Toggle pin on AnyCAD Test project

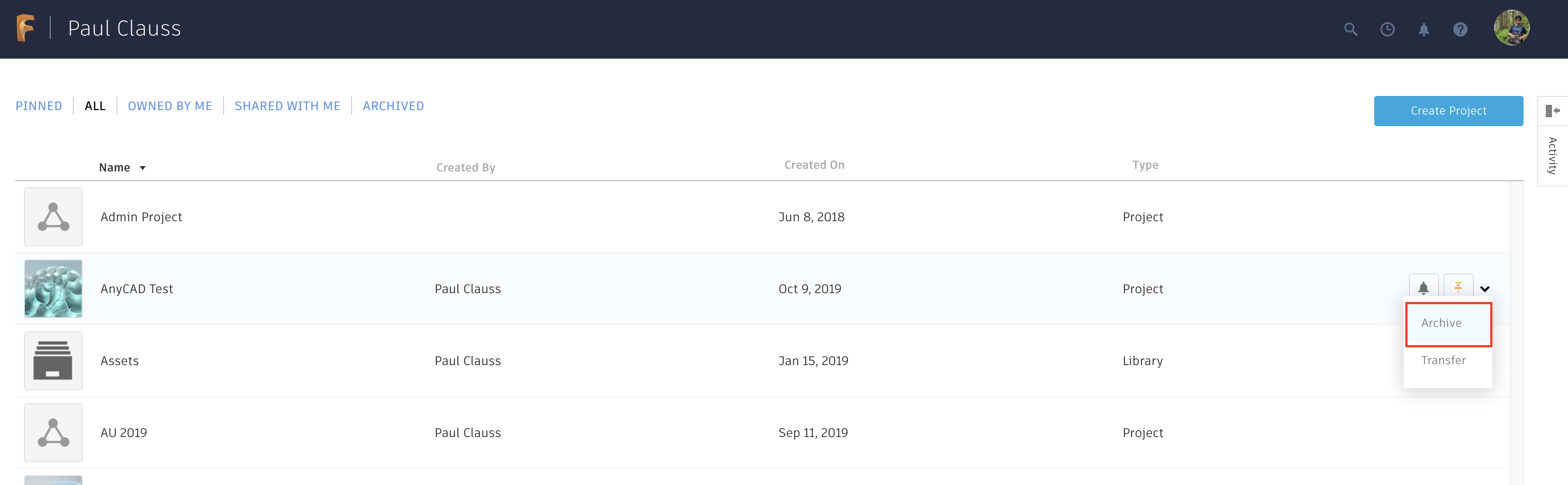tap(1458, 286)
